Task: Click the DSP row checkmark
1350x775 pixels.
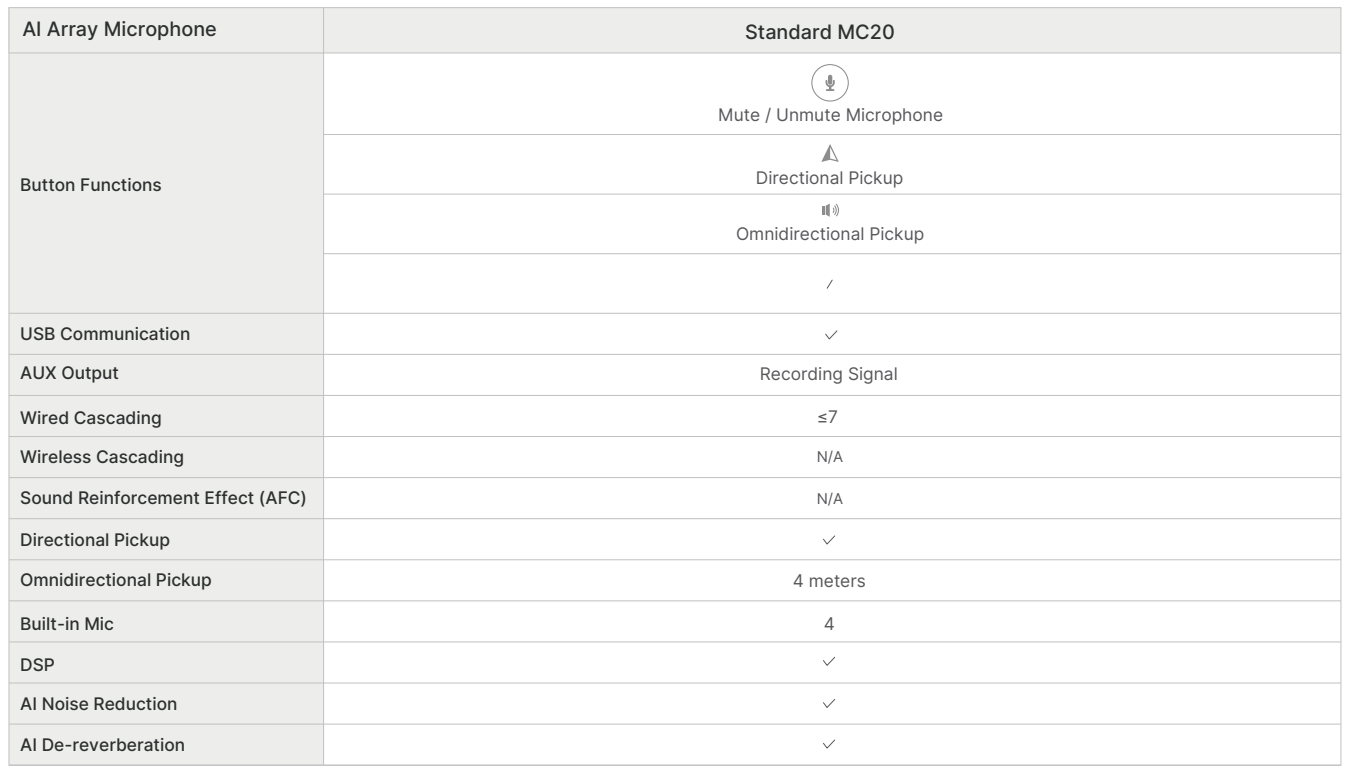Action: click(x=830, y=662)
